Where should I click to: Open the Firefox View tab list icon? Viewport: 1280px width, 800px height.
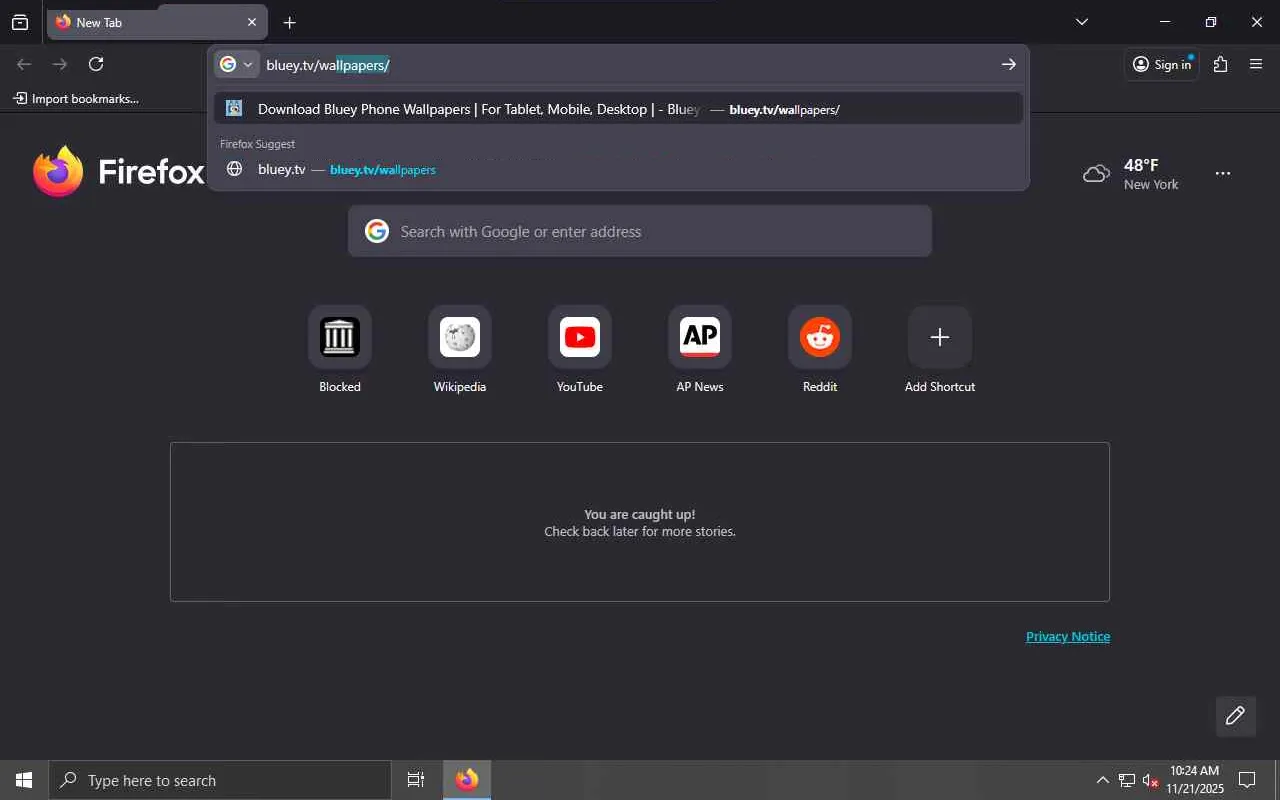20,22
